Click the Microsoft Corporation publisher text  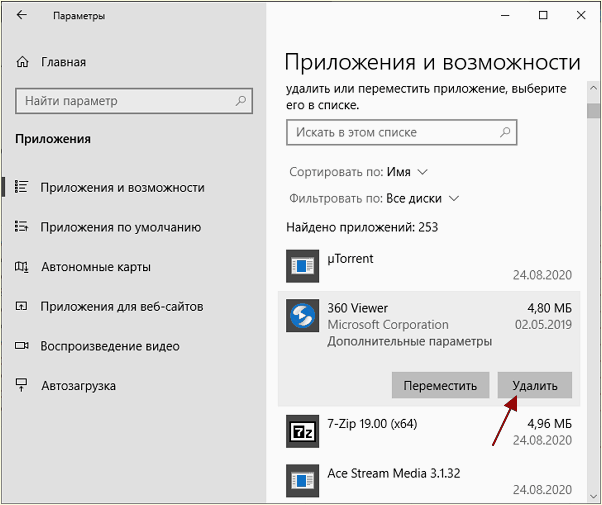388,325
